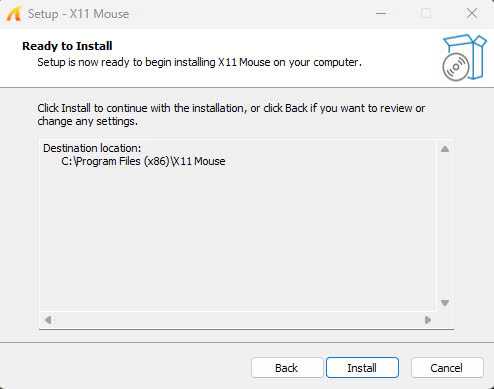Click the Setup - X11 Mouse title text
This screenshot has width=494, height=389.
click(78, 14)
